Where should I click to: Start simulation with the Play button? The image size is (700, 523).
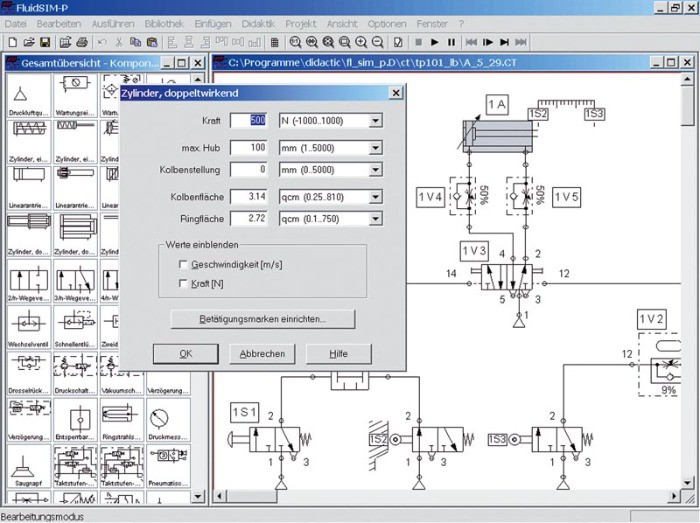(434, 42)
